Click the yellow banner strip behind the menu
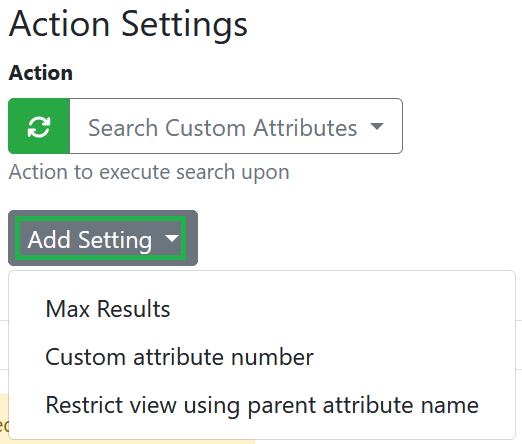Image resolution: width=522 pixels, height=444 pixels. 4,419
